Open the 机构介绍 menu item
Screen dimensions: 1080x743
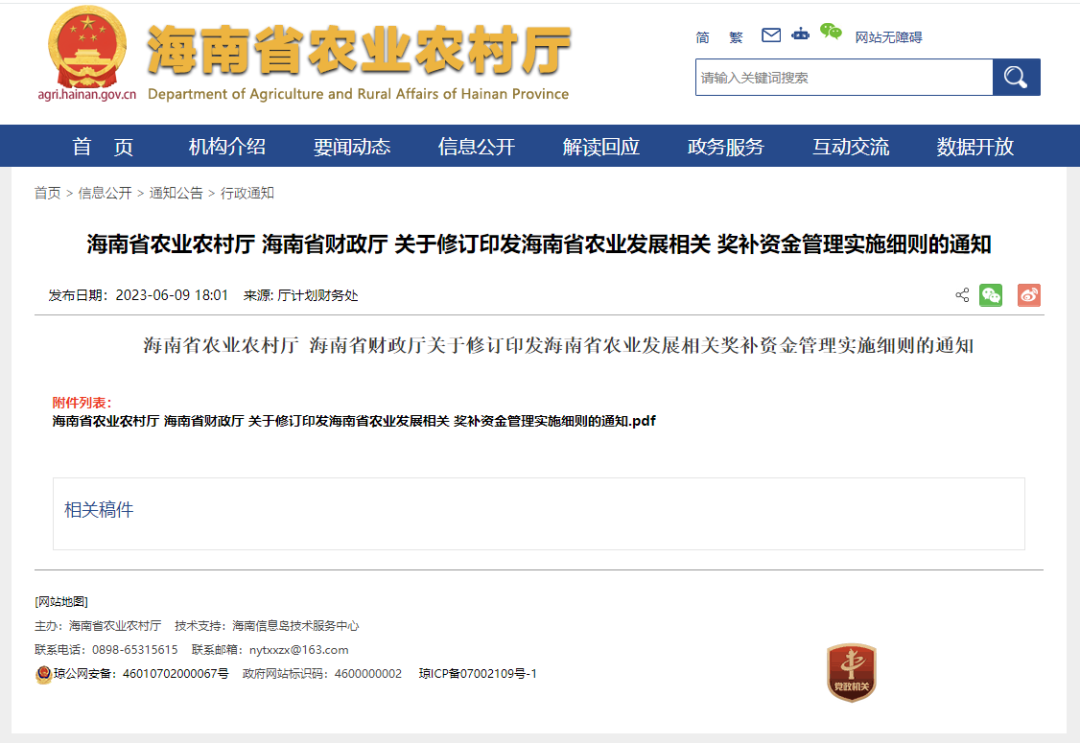[227, 147]
